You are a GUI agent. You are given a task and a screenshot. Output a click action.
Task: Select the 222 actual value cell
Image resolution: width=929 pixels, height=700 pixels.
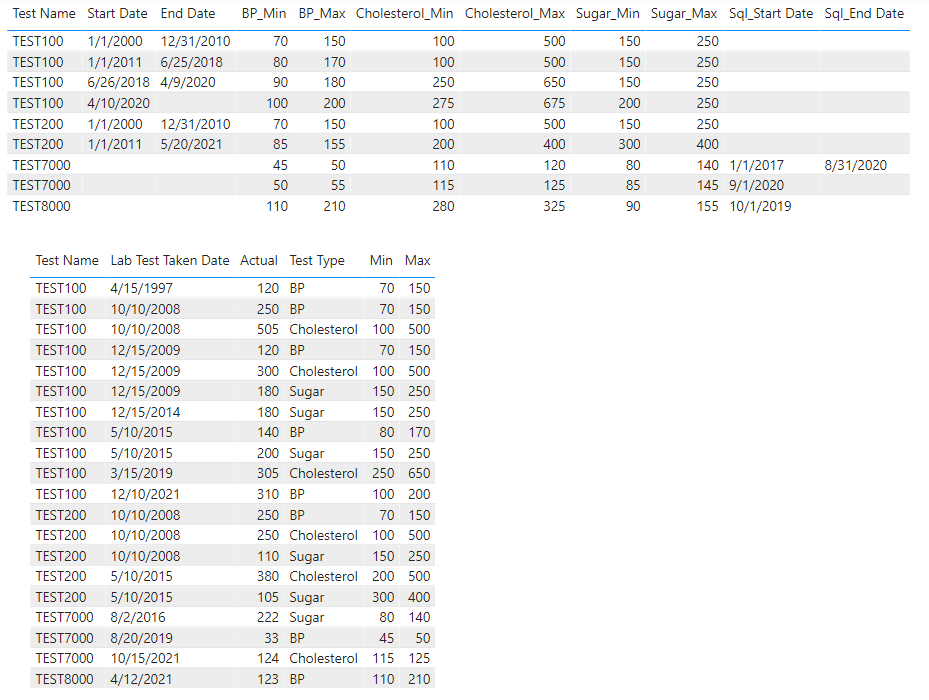268,618
